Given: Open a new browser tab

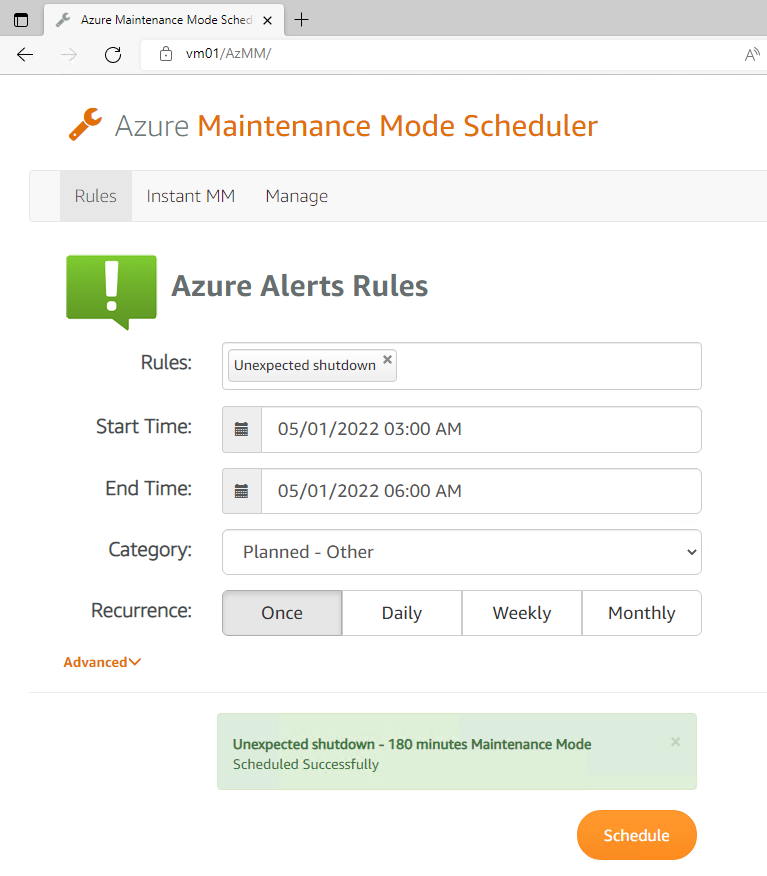Looking at the screenshot, I should (302, 20).
